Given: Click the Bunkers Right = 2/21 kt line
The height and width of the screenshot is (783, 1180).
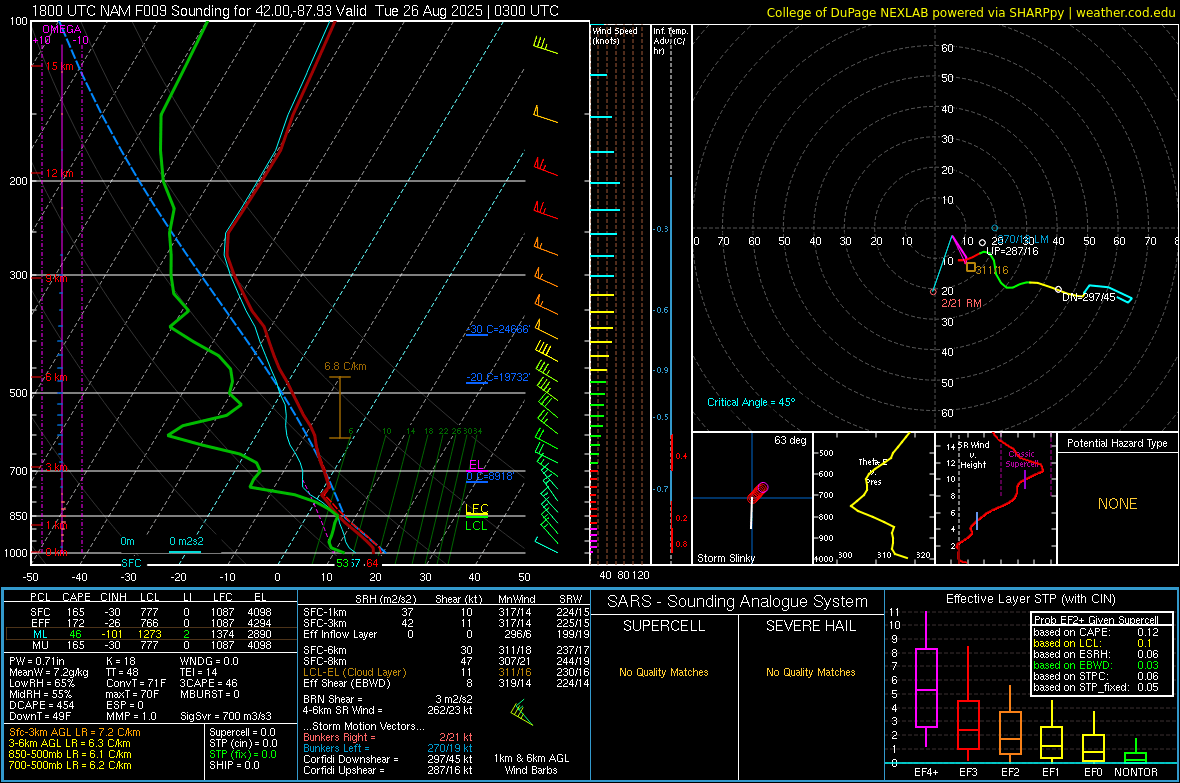Looking at the screenshot, I should click(x=388, y=737).
